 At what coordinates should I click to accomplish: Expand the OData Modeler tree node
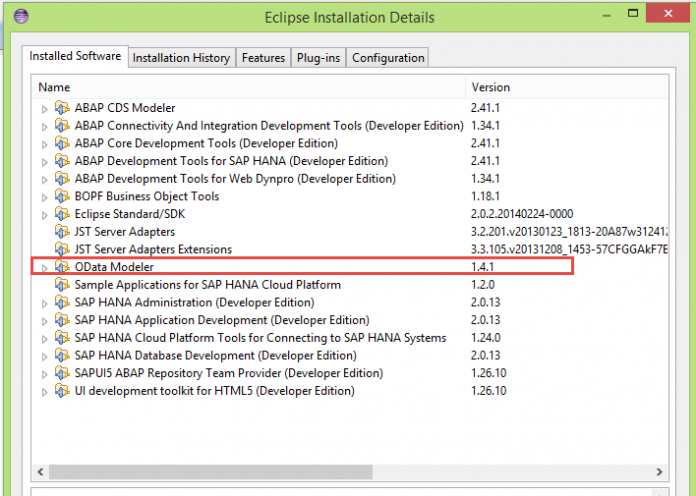point(44,268)
